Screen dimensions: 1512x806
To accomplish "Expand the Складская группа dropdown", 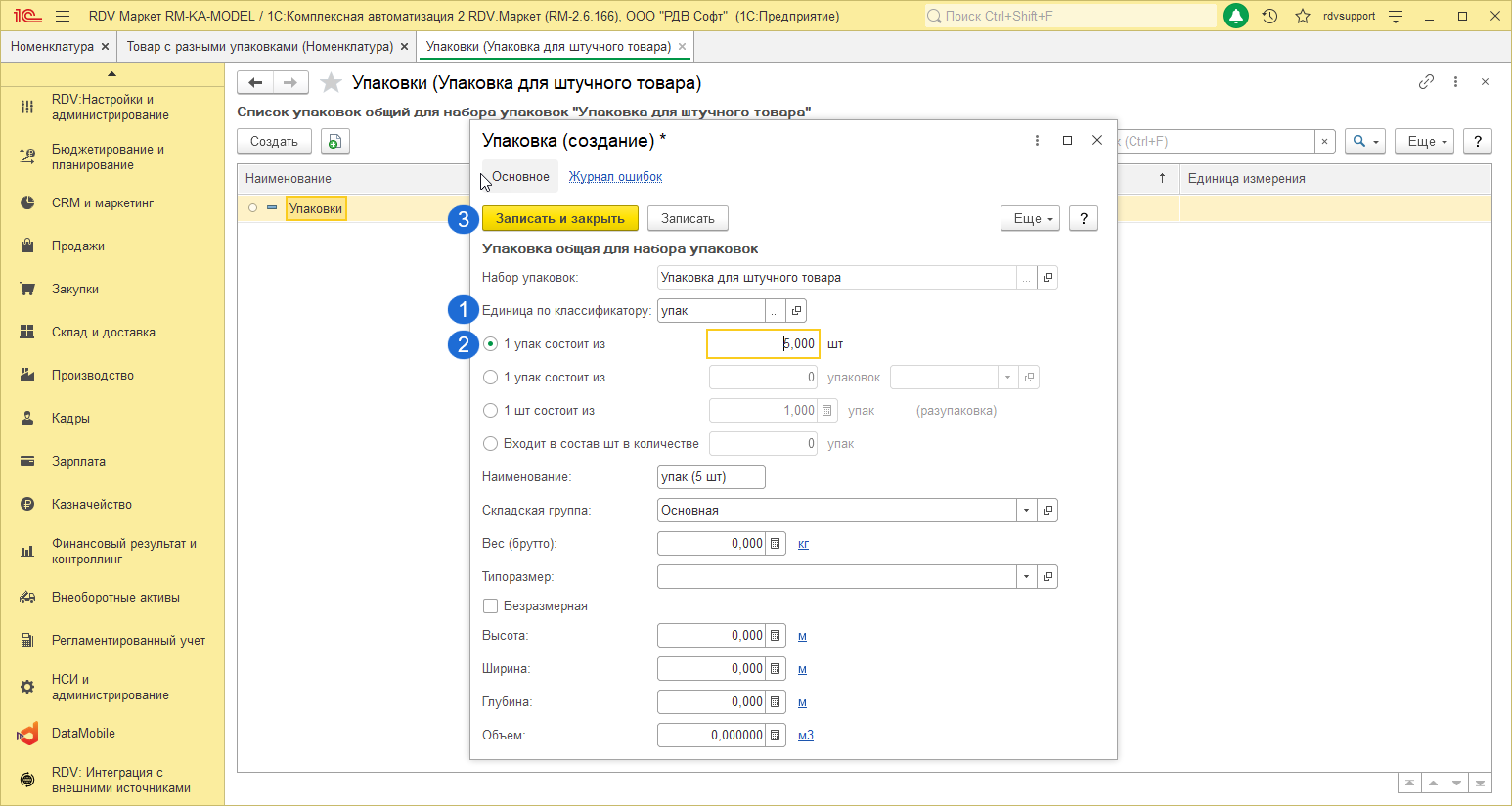I will point(1026,511).
